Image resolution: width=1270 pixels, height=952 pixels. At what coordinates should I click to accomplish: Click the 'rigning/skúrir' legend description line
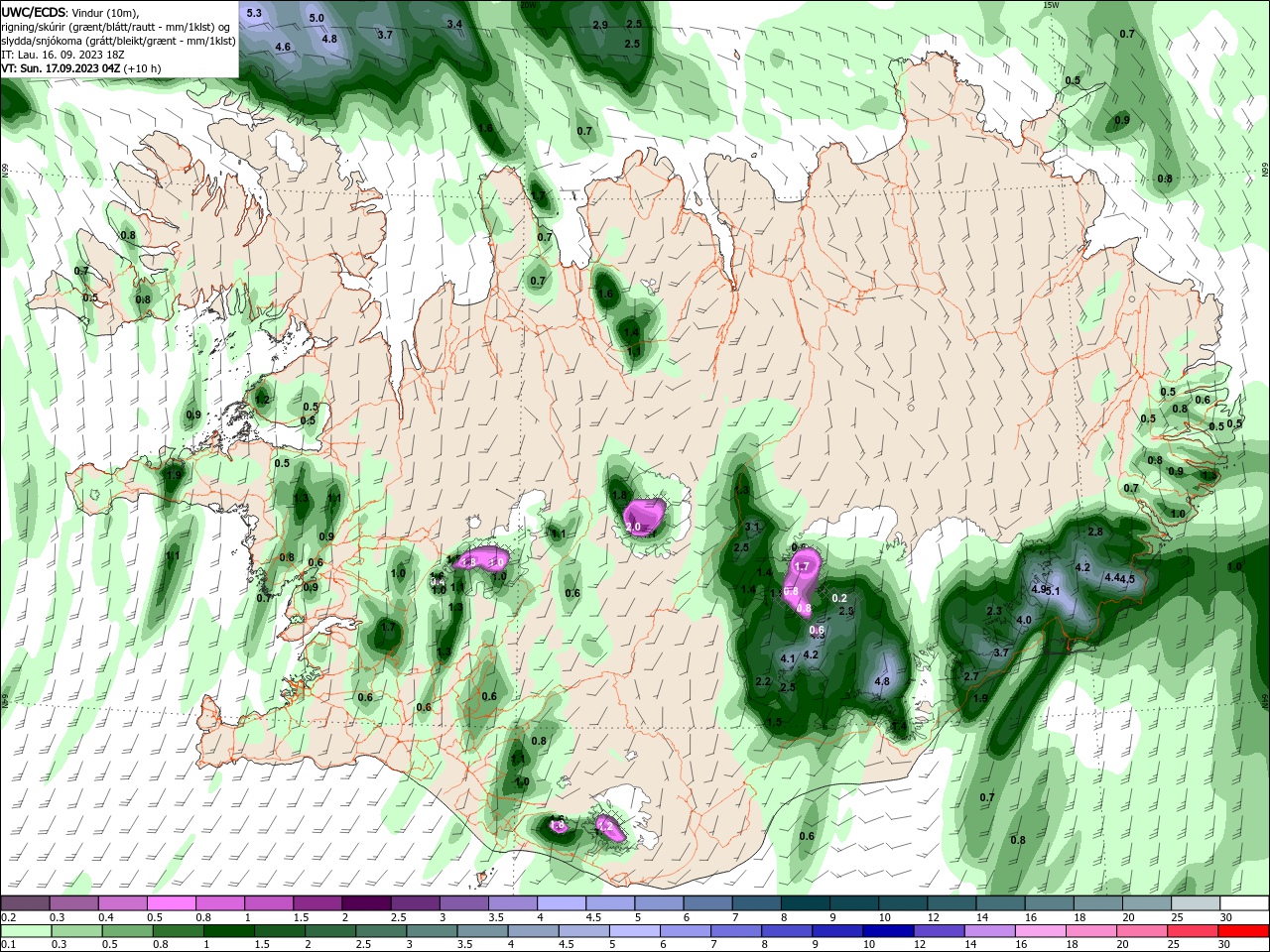click(115, 27)
